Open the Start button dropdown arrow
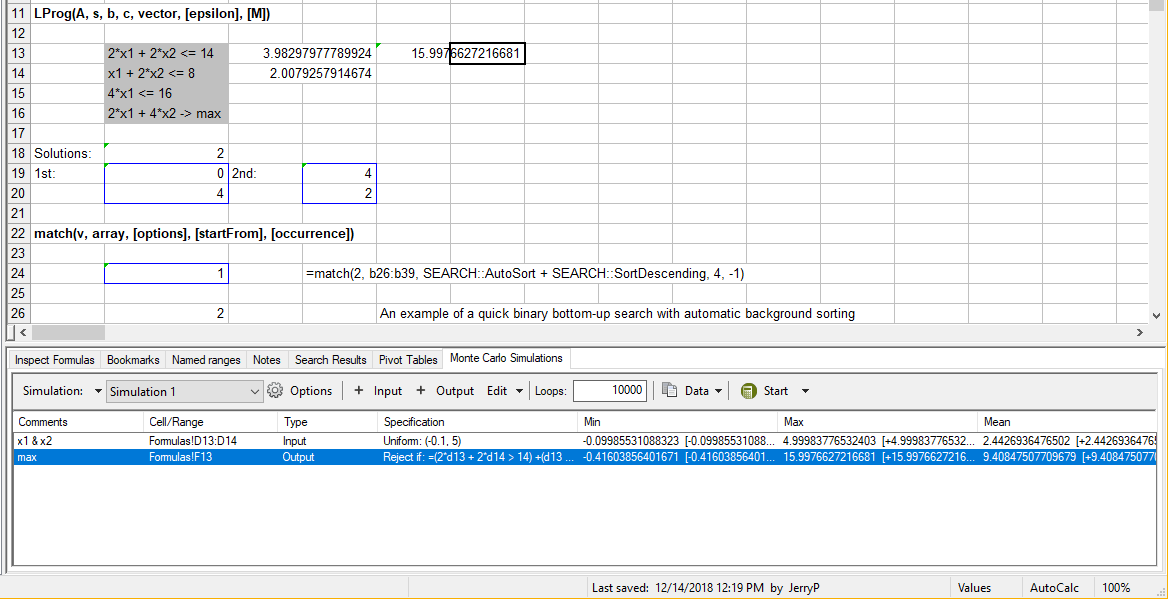The height and width of the screenshot is (599, 1168). (805, 391)
